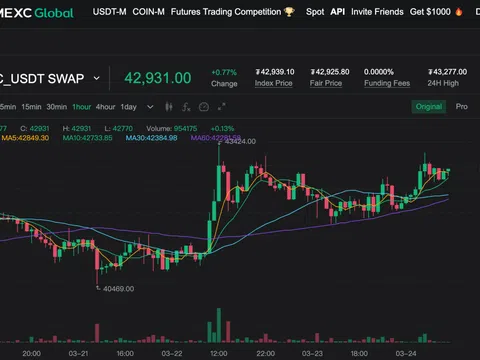
Task: Switch to the Original chart view
Action: (429, 107)
